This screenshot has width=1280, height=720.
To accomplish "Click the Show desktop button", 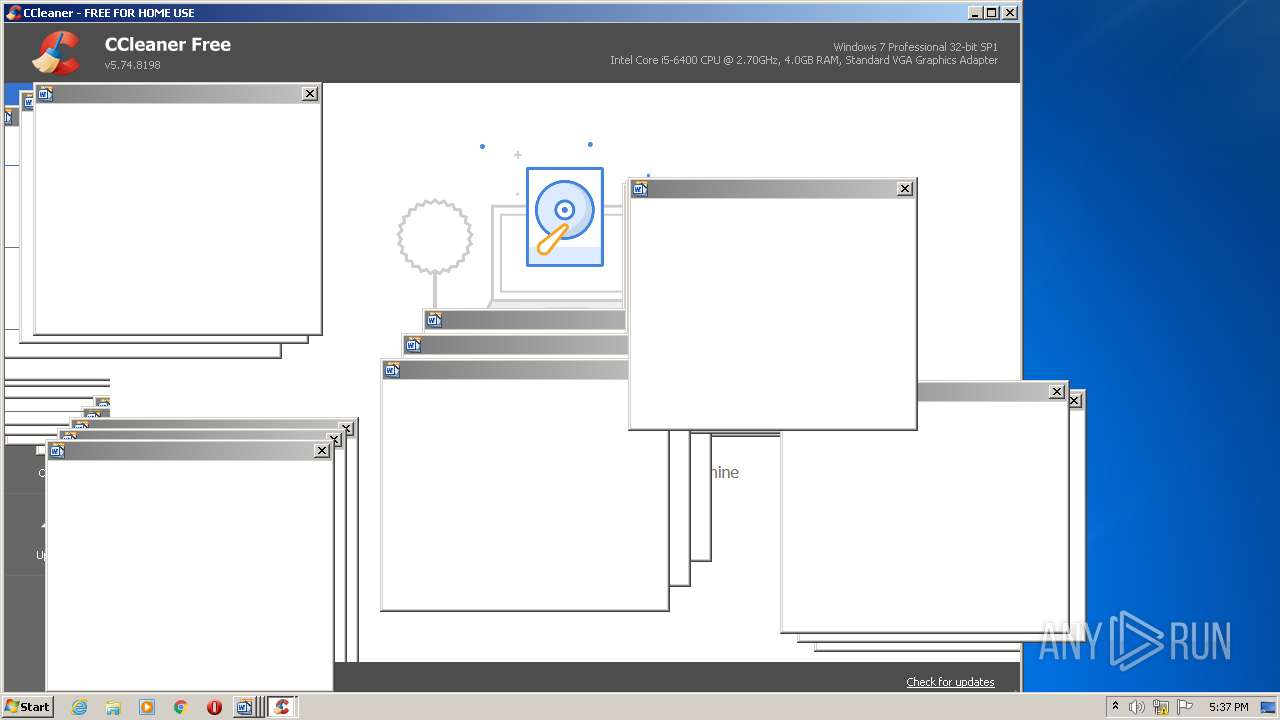I will (1268, 707).
